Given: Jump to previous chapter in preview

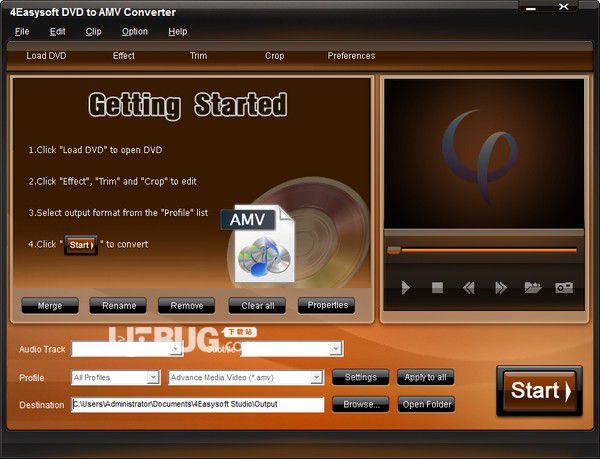Looking at the screenshot, I should (x=469, y=288).
